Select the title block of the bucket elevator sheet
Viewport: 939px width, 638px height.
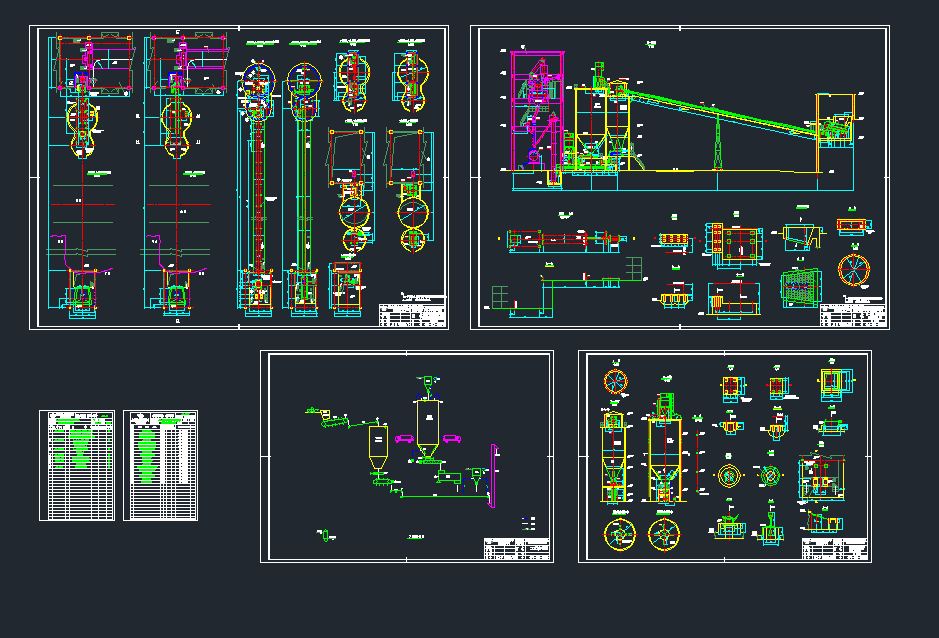[x=412, y=315]
